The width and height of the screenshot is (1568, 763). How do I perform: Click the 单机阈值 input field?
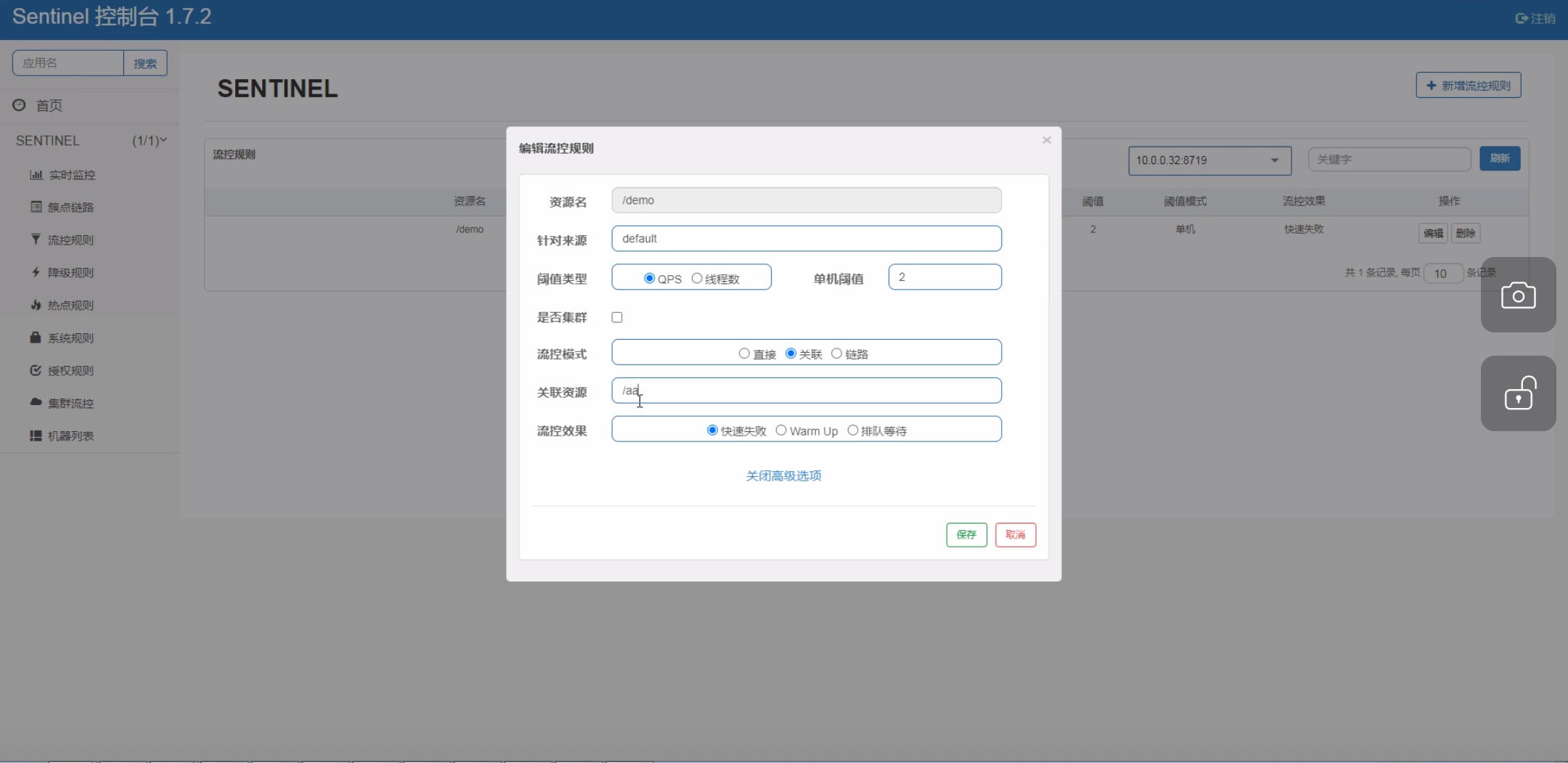944,277
